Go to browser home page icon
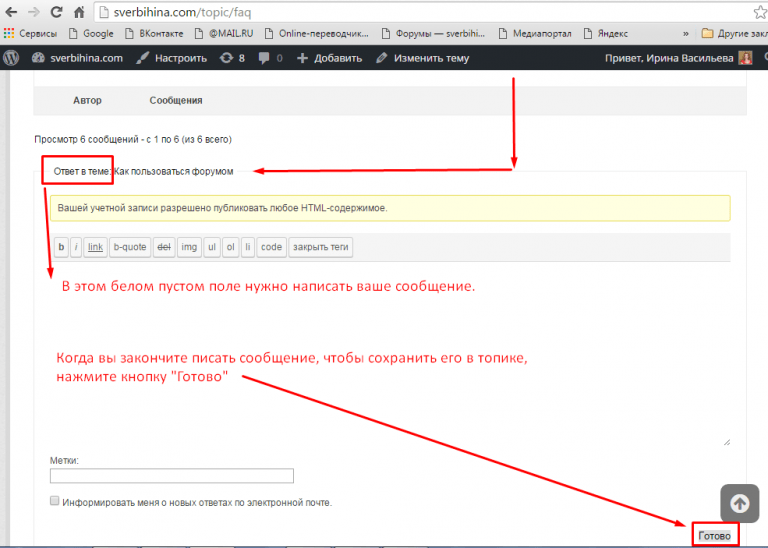Viewport: 768px width, 548px height. tap(80, 13)
